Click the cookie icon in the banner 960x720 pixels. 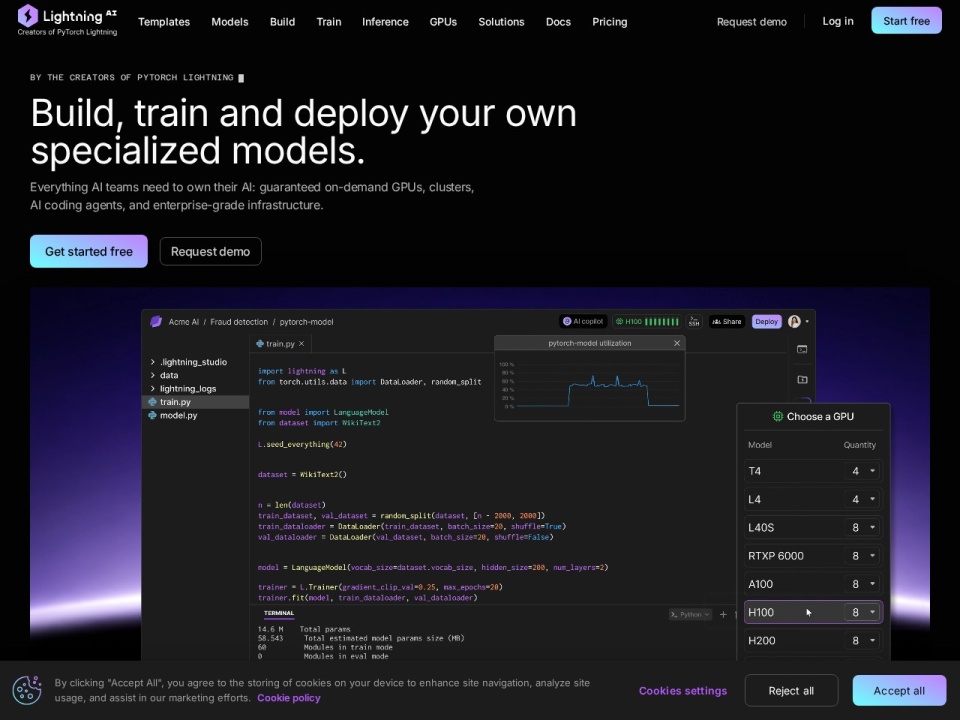pyautogui.click(x=27, y=690)
